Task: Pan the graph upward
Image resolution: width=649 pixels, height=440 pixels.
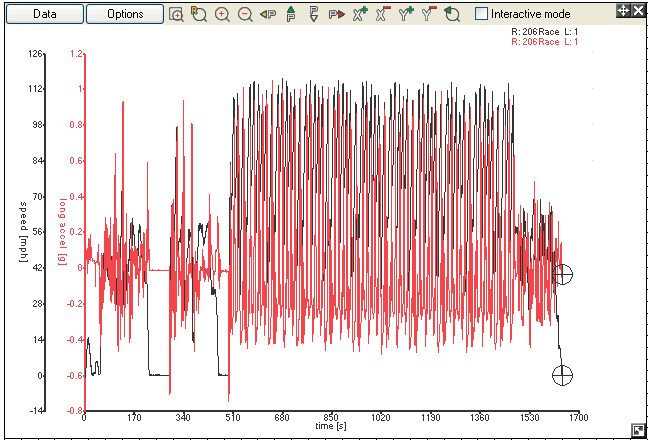Action: click(x=291, y=14)
